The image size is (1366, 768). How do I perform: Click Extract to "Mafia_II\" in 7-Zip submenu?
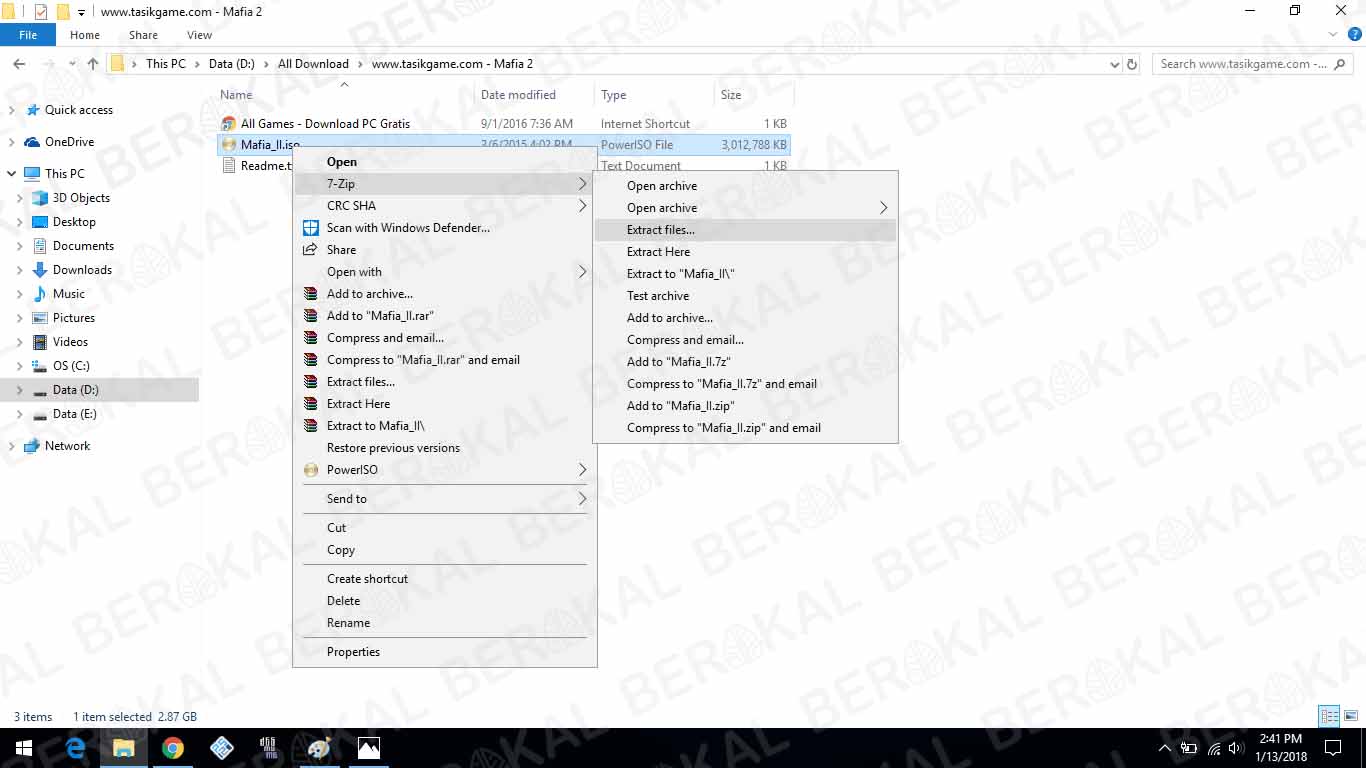tap(745, 274)
